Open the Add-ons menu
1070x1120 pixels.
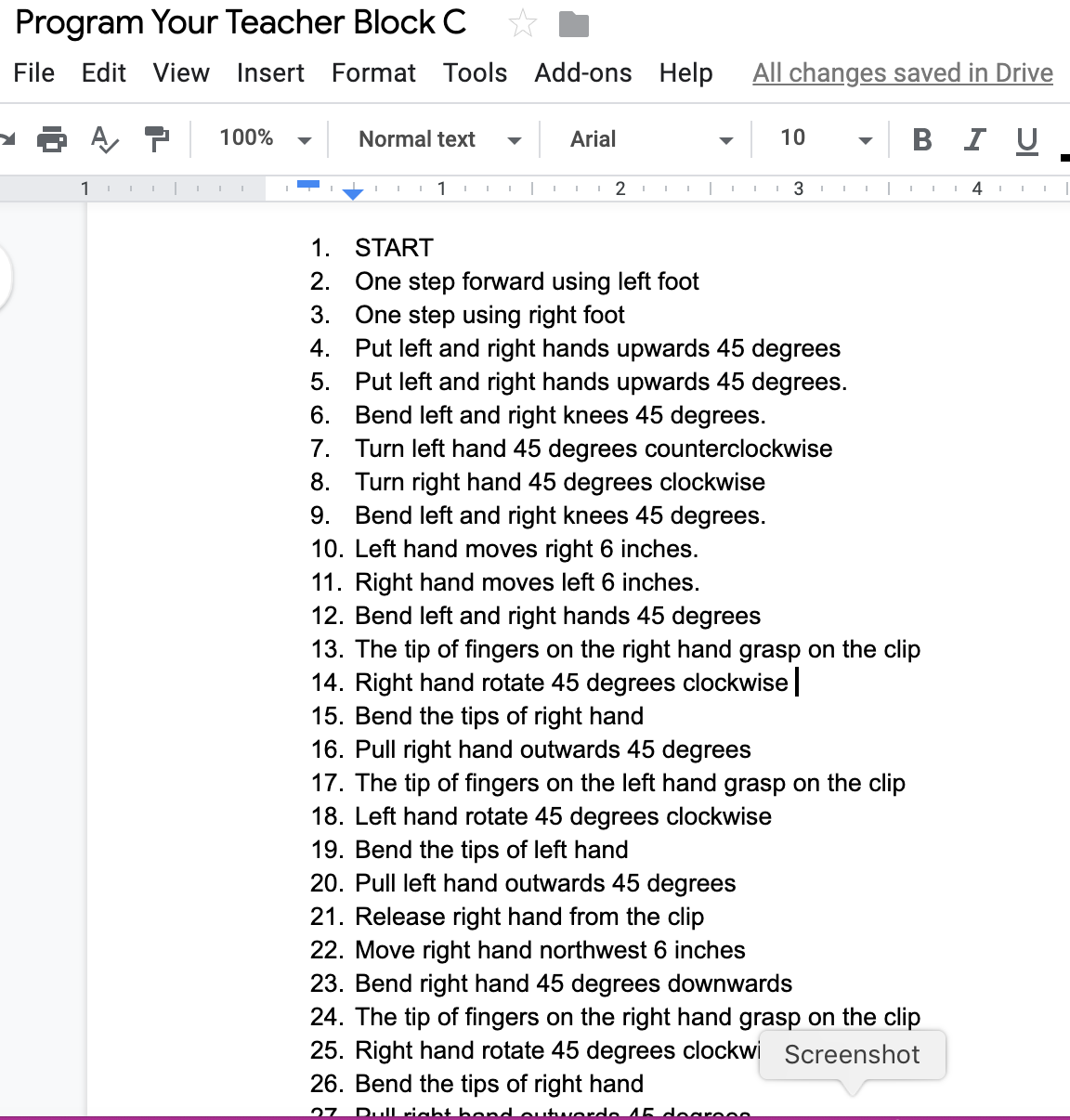pyautogui.click(x=582, y=72)
